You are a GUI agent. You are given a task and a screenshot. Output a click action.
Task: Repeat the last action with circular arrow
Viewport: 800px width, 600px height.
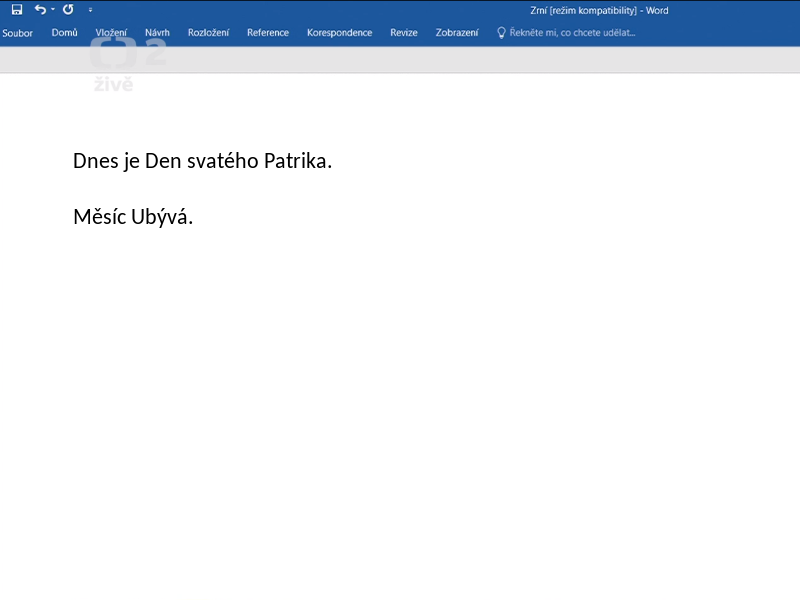tap(68, 10)
